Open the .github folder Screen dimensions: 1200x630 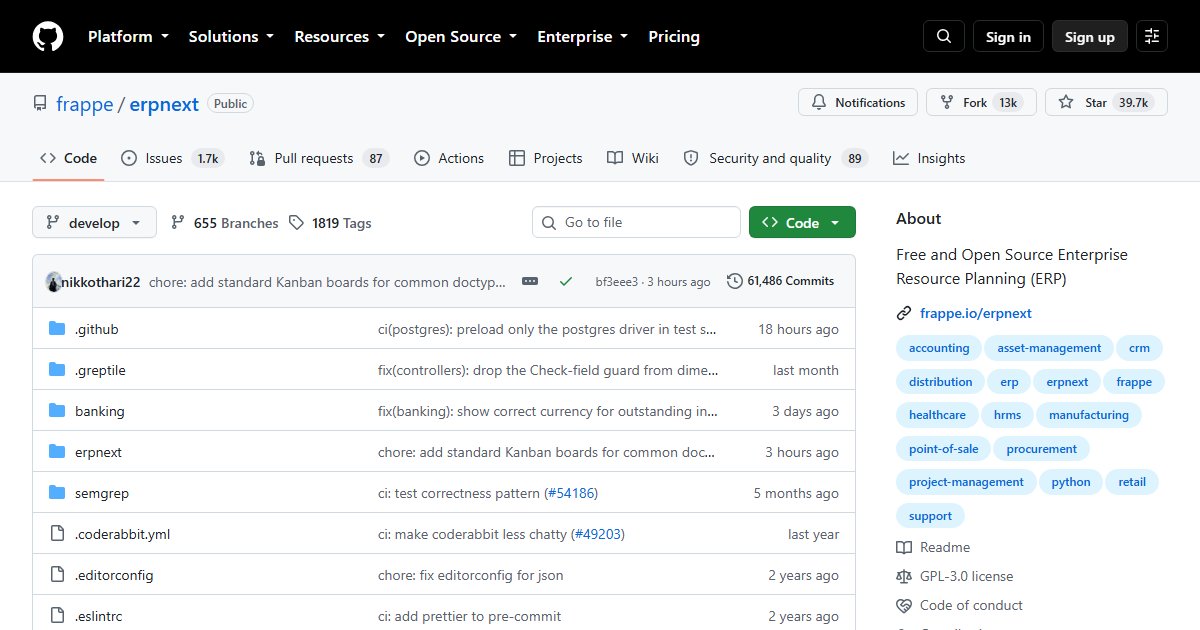point(96,329)
